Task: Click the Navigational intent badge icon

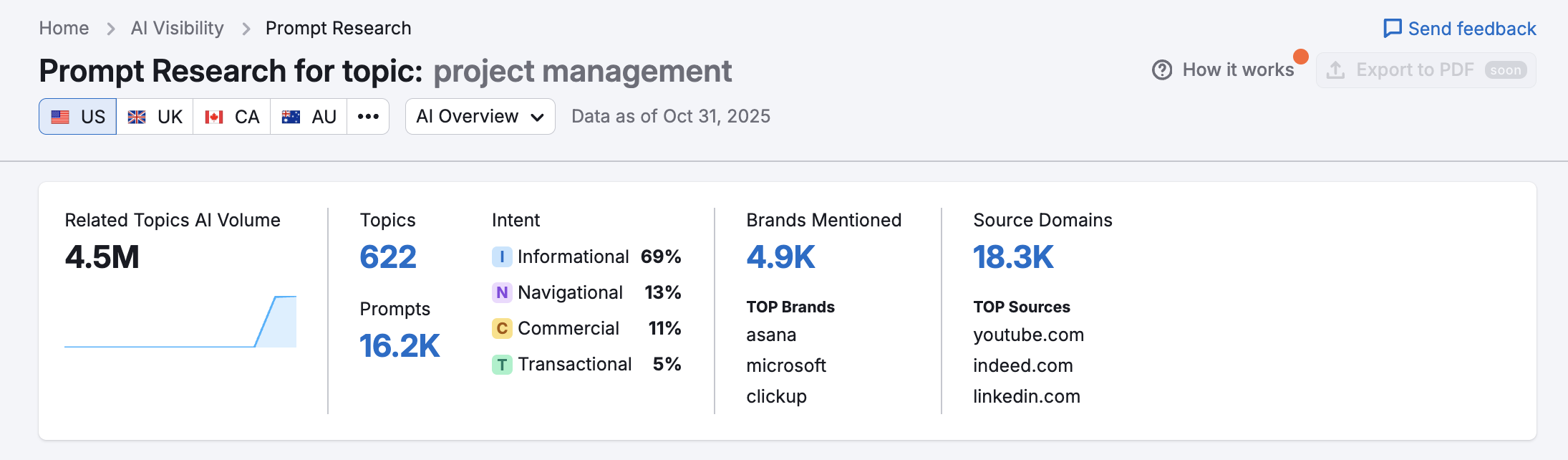Action: [x=502, y=292]
